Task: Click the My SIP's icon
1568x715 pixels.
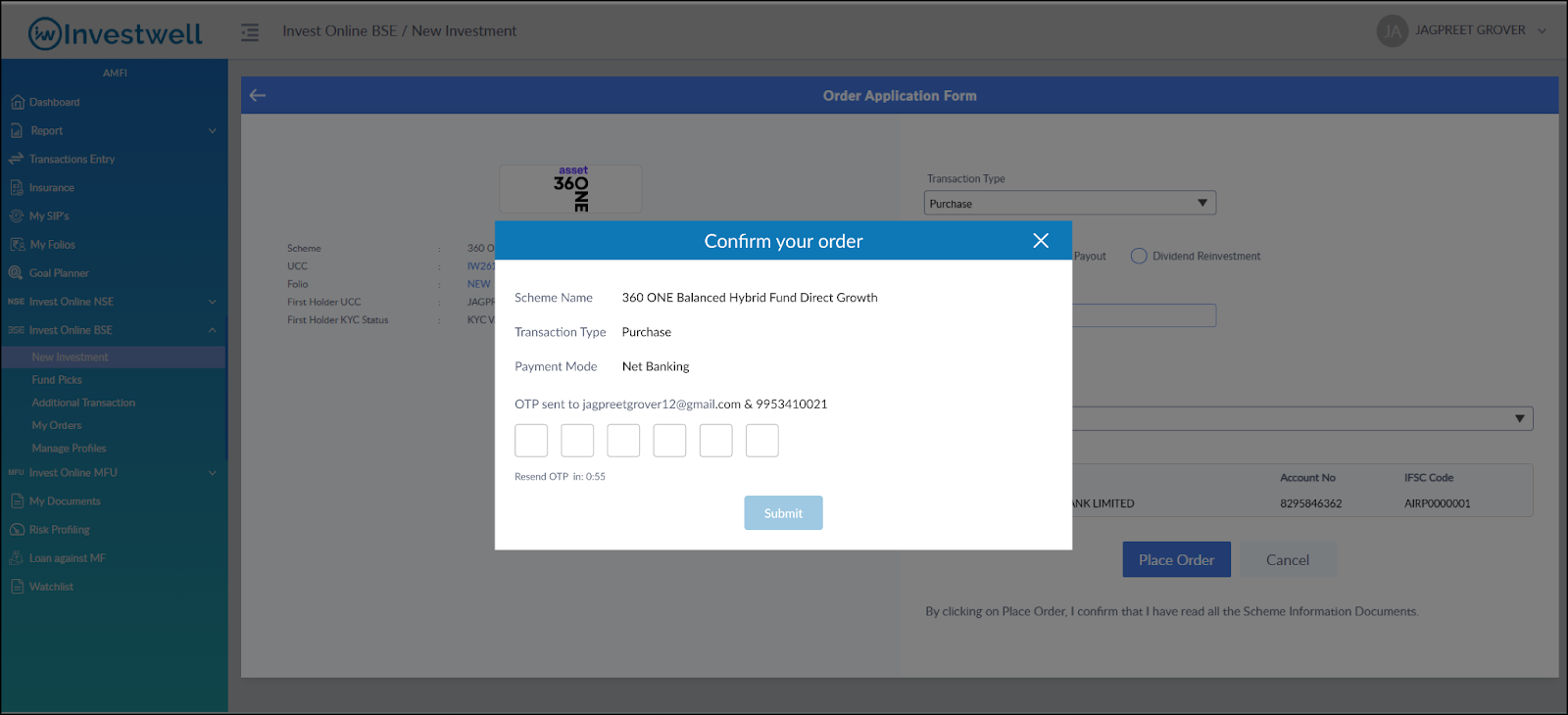Action: pos(17,215)
